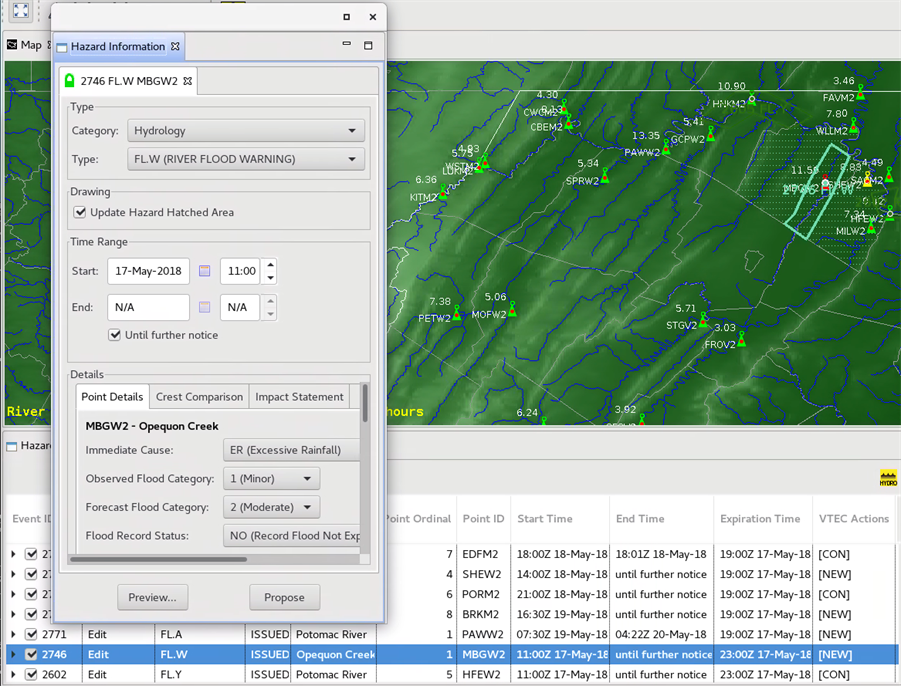901x686 pixels.
Task: Click the Start date field 17-May-2018
Action: click(x=148, y=271)
